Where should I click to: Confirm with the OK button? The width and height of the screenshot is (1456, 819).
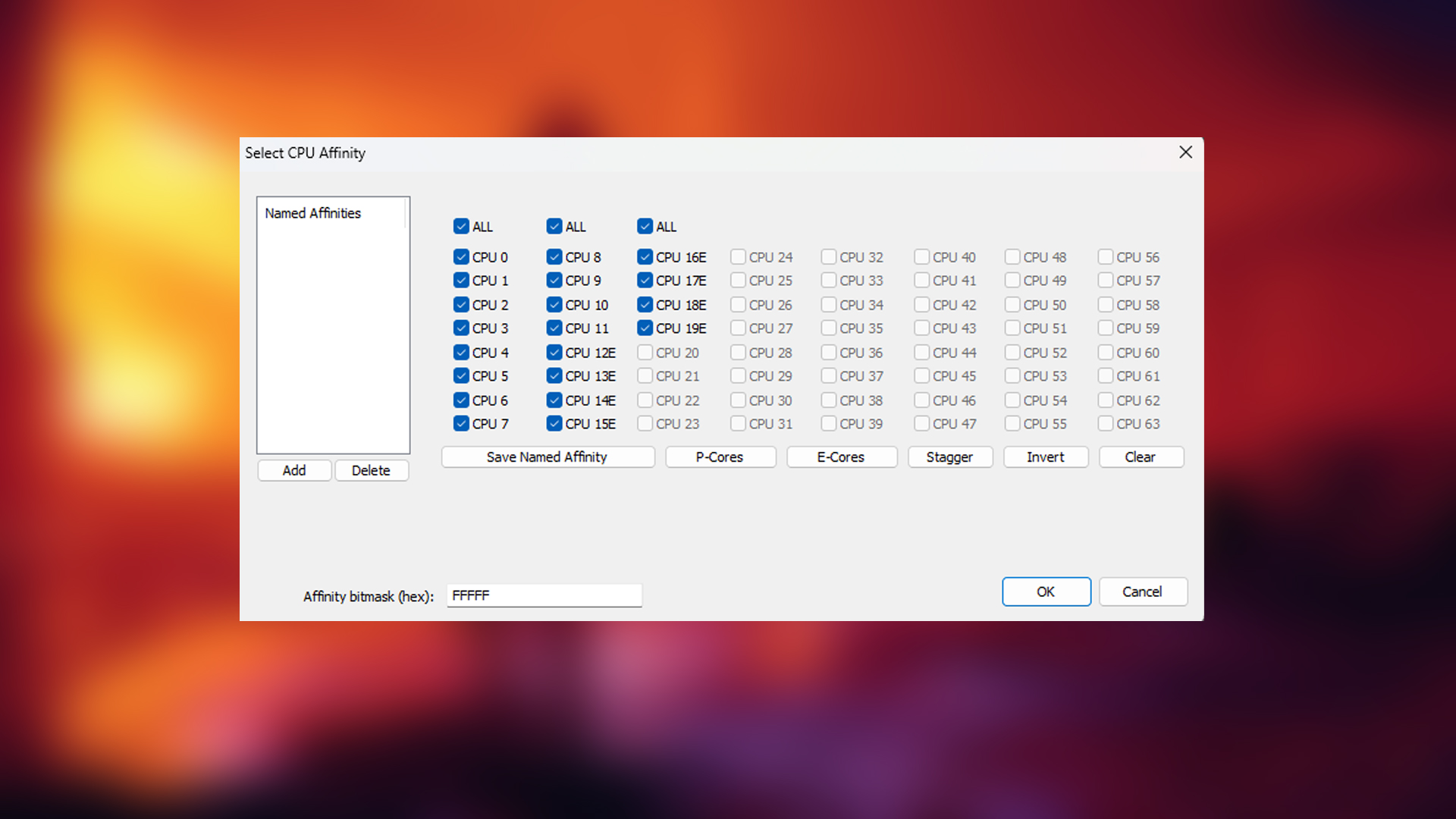(1046, 591)
